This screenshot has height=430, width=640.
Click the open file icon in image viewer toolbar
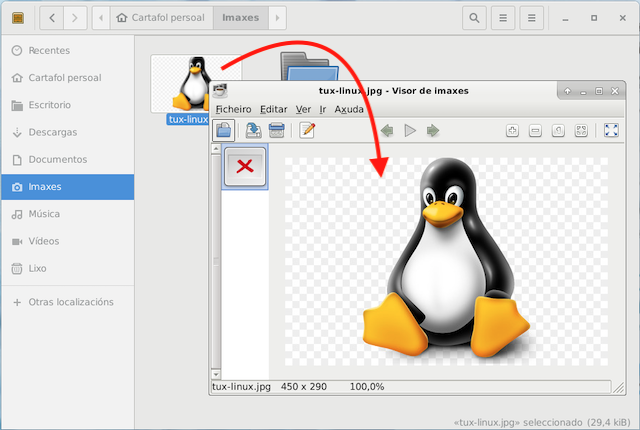tap(224, 130)
